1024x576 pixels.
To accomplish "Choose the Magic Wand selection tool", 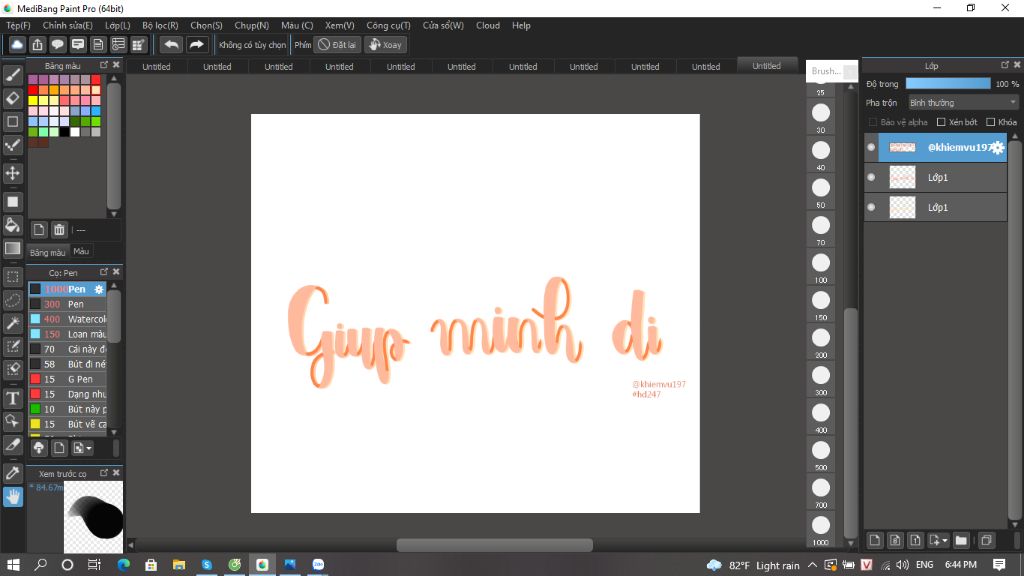I will click(13, 323).
